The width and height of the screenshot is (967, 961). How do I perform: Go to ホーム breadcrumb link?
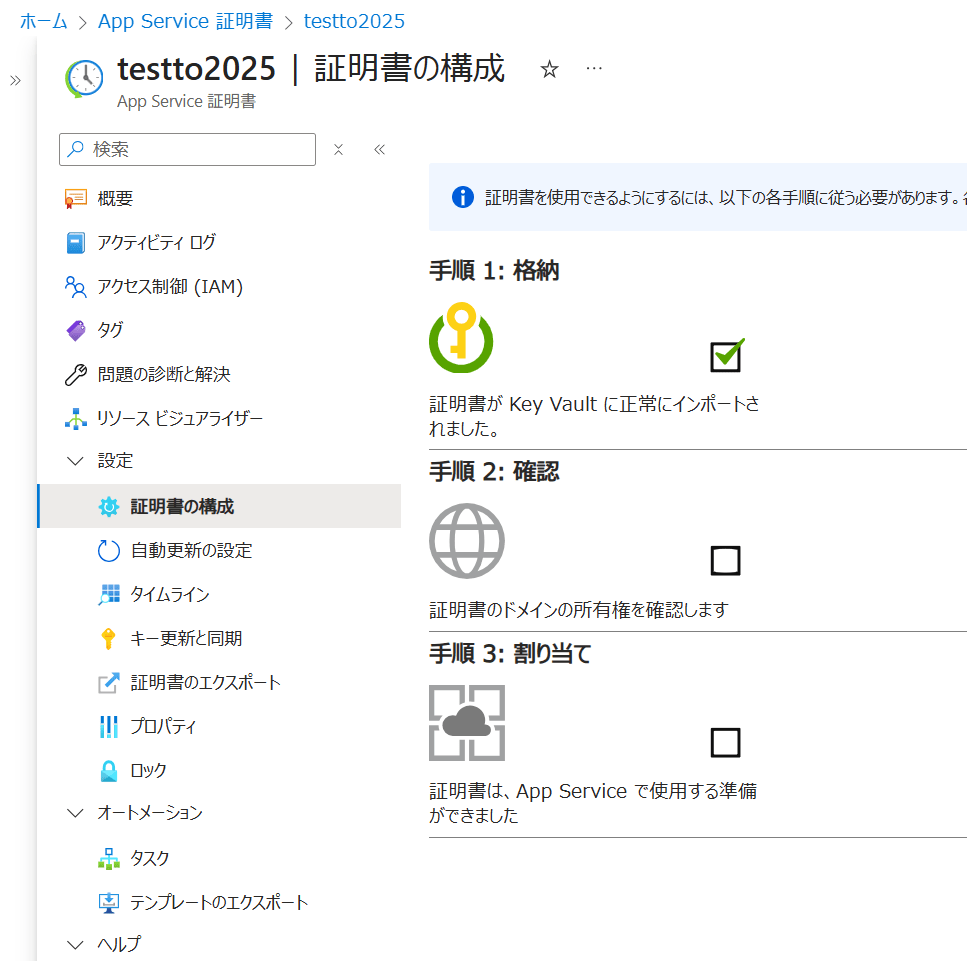click(x=44, y=21)
